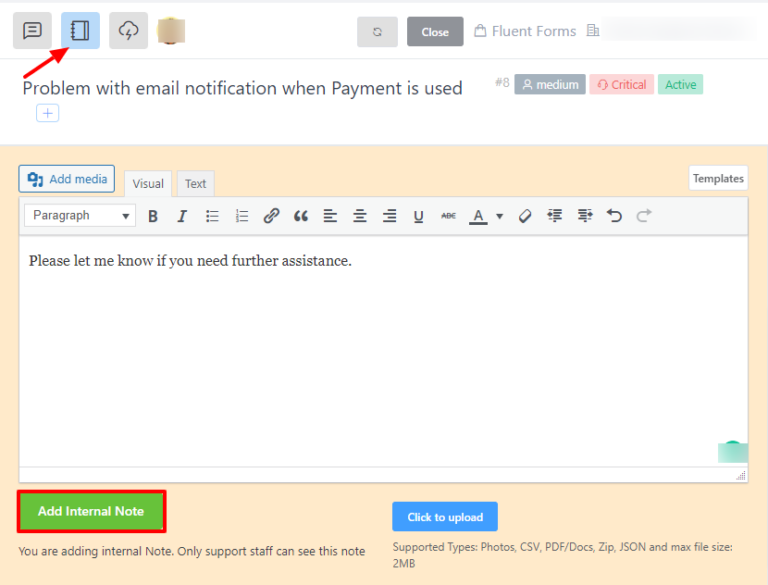Select the internal note notebook icon
The height and width of the screenshot is (585, 768).
point(80,31)
